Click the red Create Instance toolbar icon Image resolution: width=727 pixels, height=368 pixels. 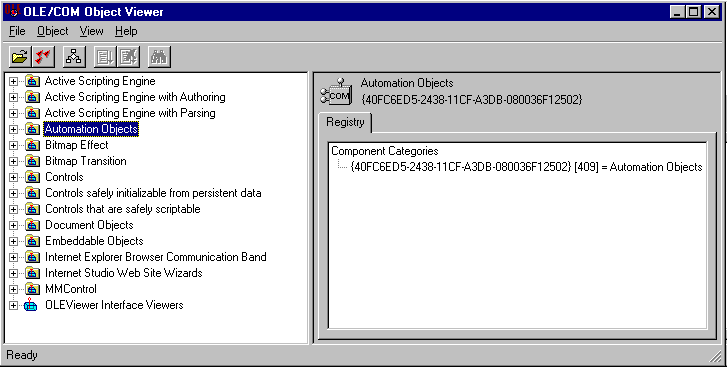pyautogui.click(x=44, y=57)
